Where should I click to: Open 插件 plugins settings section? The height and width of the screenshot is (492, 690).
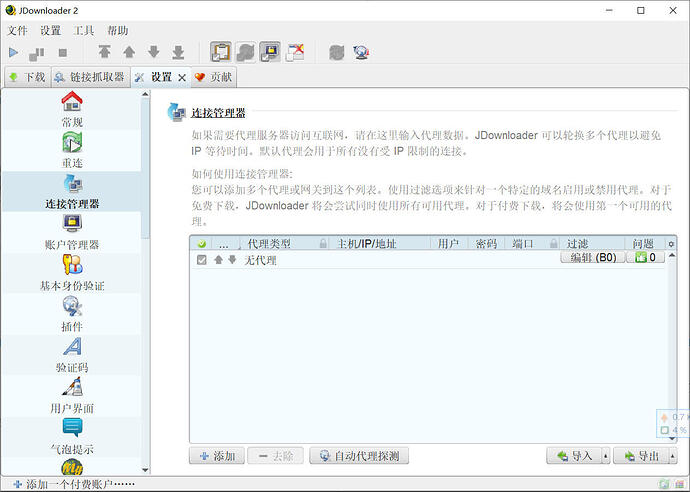click(72, 314)
